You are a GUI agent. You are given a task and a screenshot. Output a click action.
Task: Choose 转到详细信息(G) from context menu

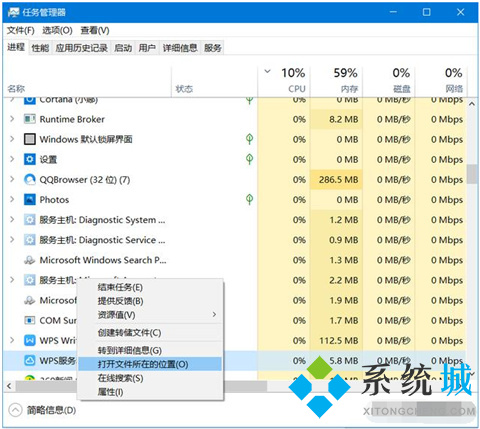(x=150, y=350)
